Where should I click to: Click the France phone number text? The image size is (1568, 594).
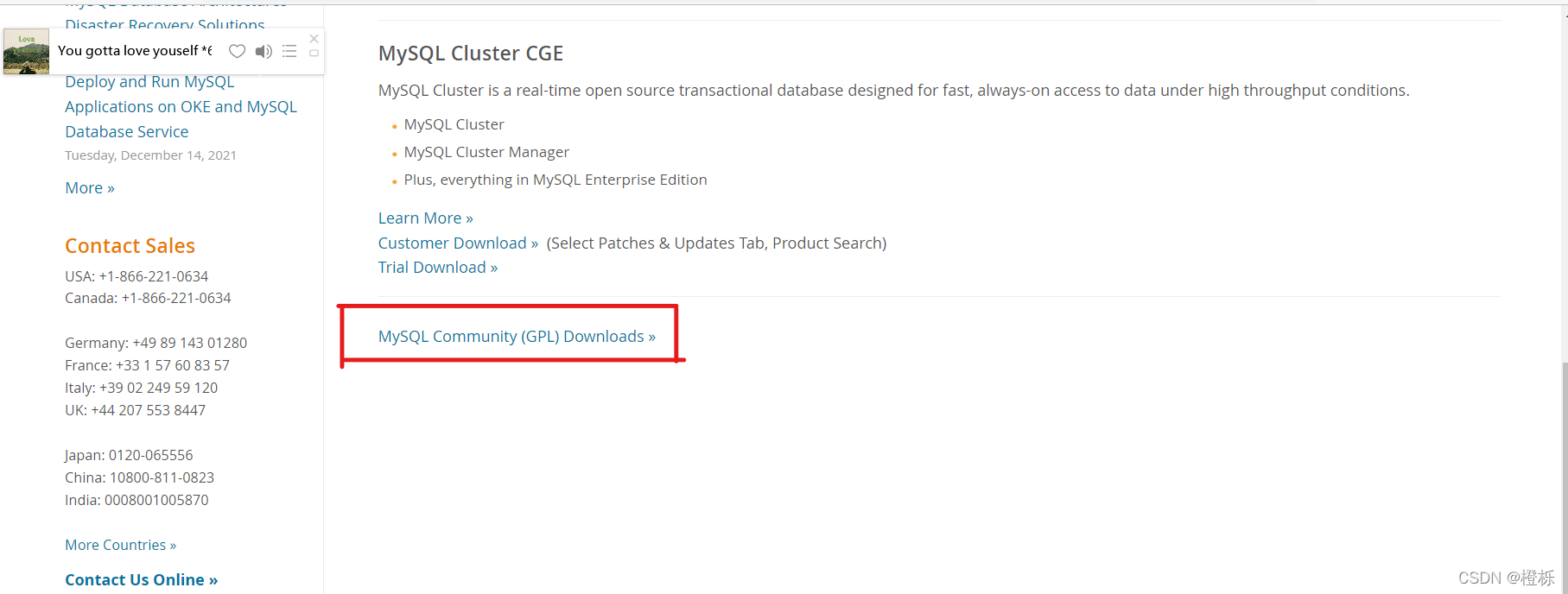(148, 365)
